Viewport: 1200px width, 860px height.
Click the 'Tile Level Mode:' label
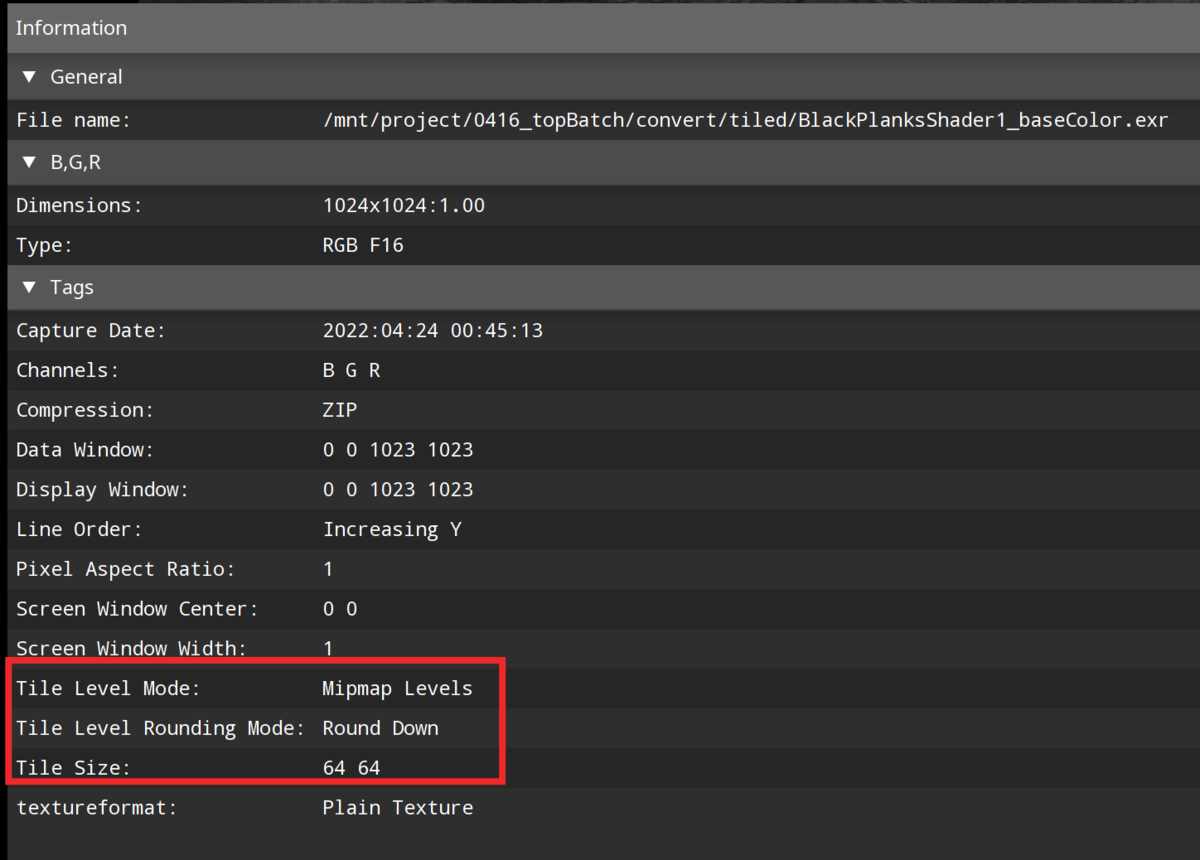[108, 689]
